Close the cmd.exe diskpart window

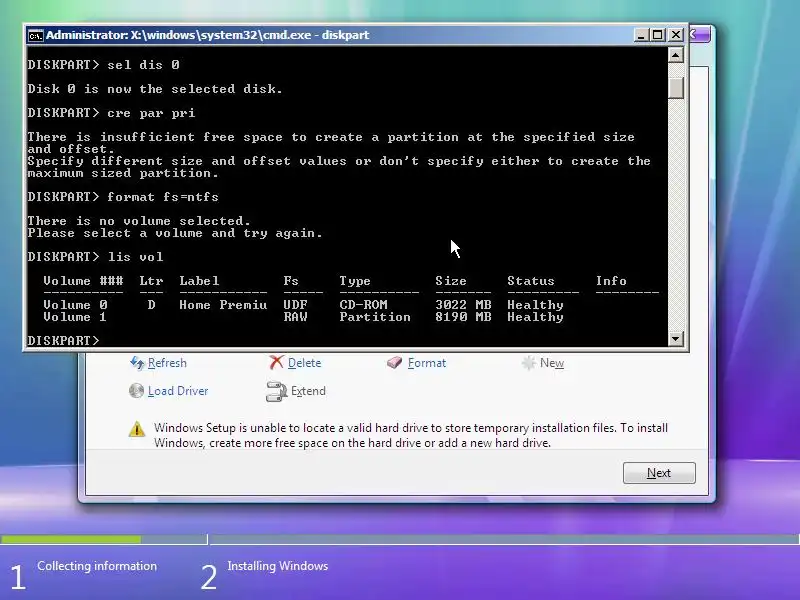point(676,35)
